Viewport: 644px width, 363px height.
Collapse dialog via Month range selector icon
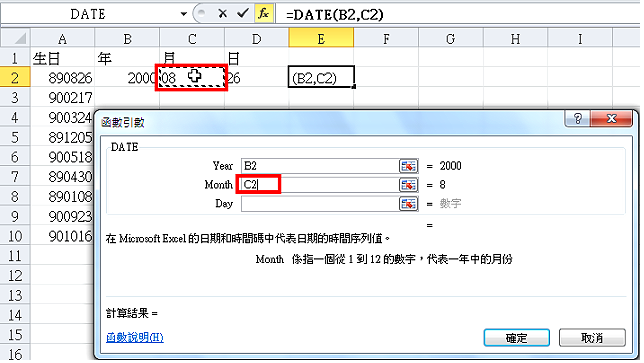click(408, 185)
